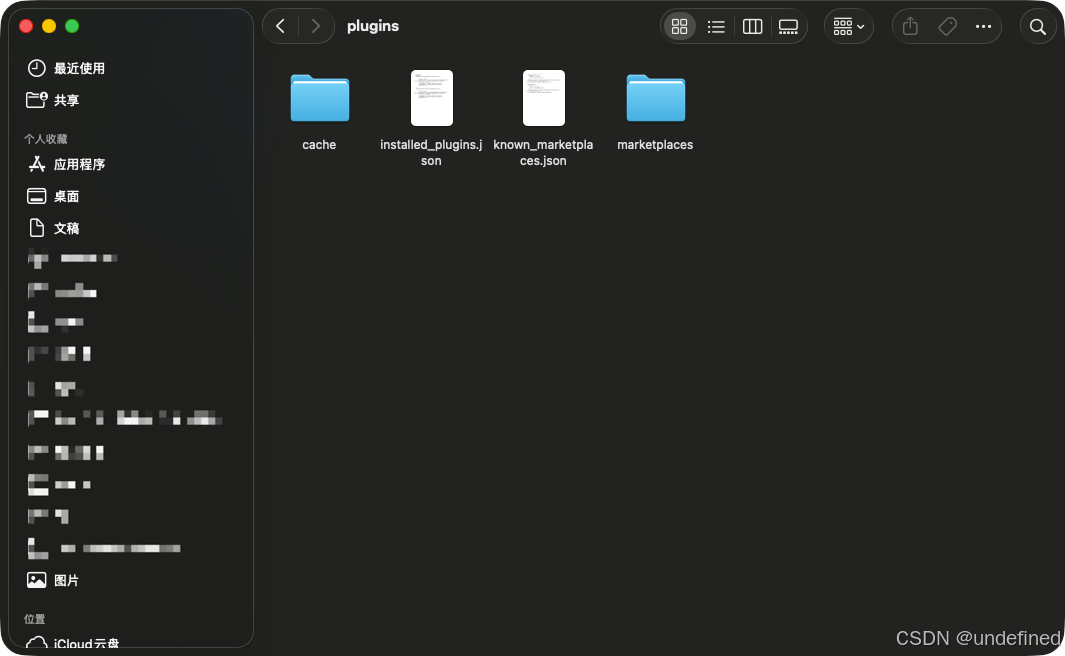Screen dimensions: 1065x656
Task: Click the Share toolbar icon
Action: coord(910,26)
